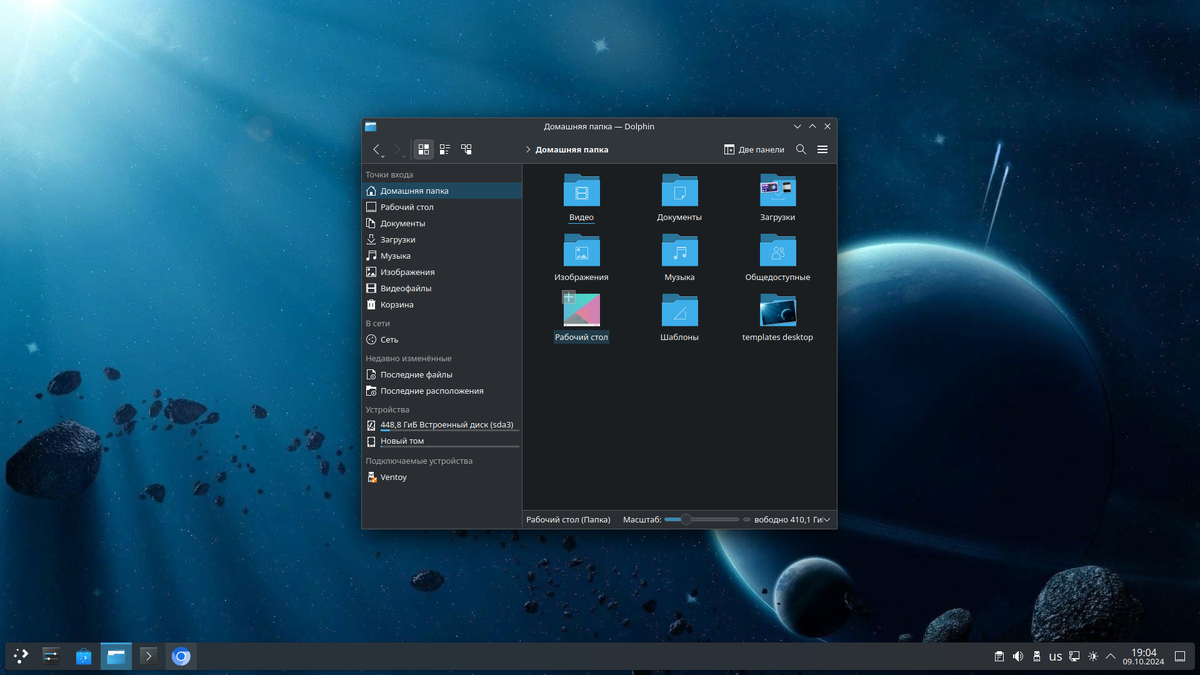Select Домашняя папка in the places sidebar
The image size is (1200, 675).
442,191
